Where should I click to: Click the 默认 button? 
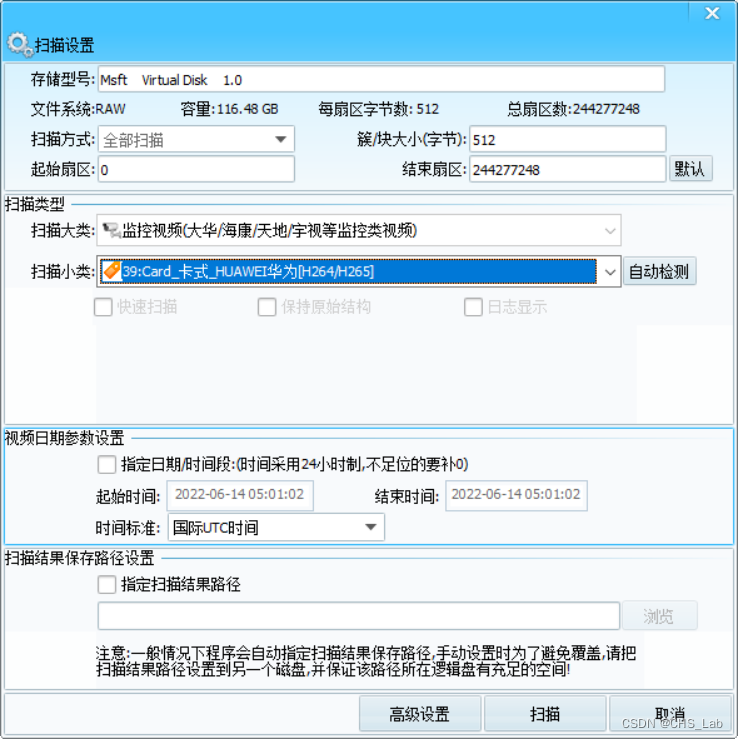pyautogui.click(x=690, y=169)
